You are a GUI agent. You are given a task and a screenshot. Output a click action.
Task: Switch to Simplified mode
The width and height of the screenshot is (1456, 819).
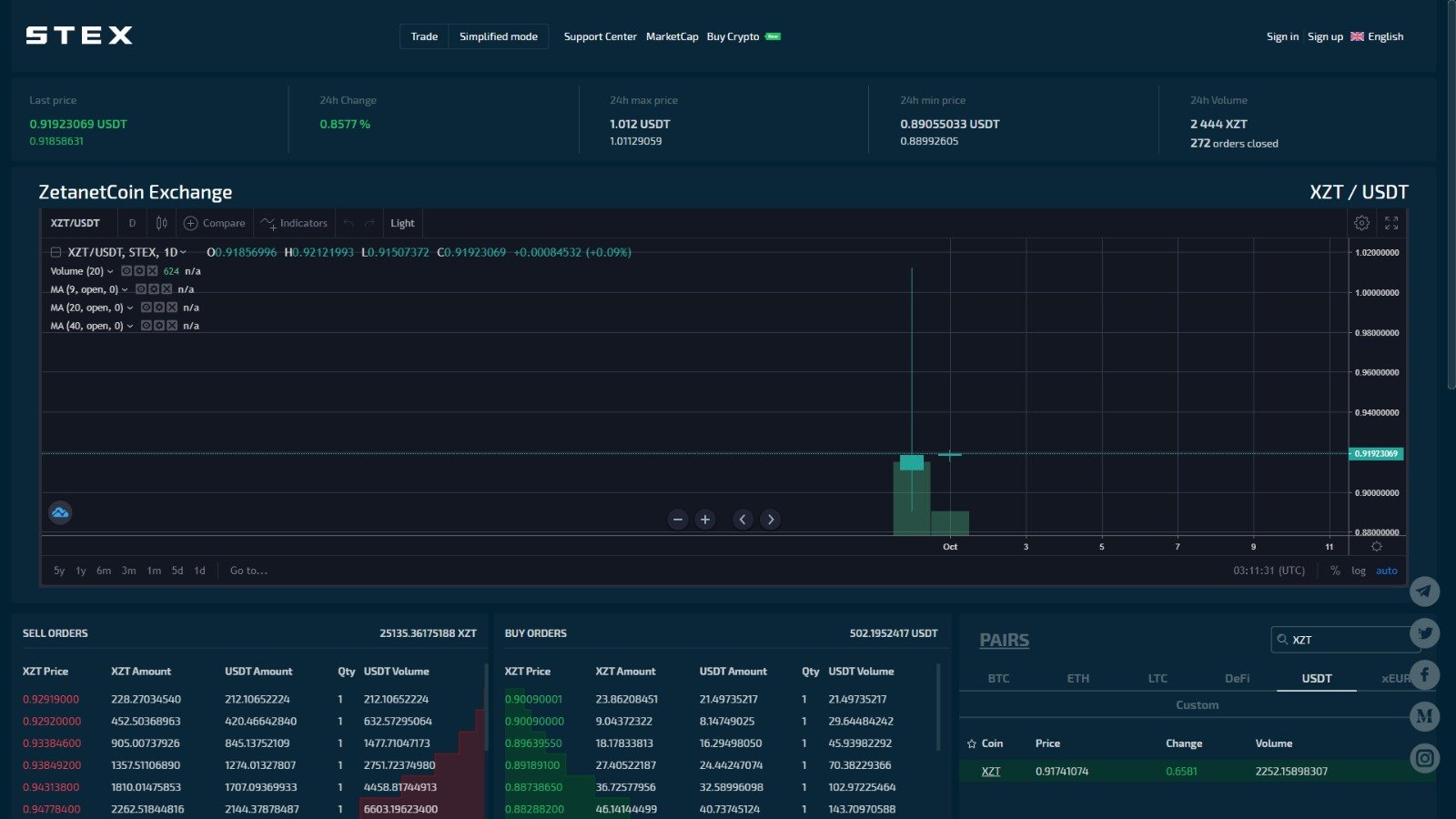click(499, 36)
